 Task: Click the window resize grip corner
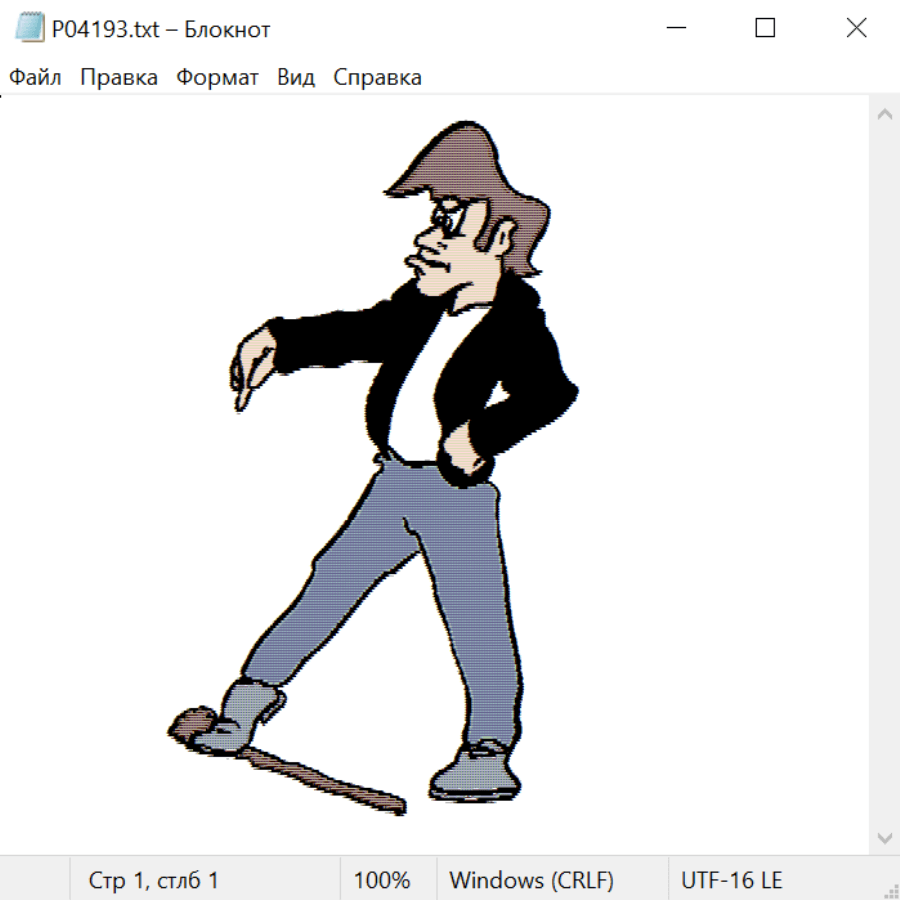(891, 891)
